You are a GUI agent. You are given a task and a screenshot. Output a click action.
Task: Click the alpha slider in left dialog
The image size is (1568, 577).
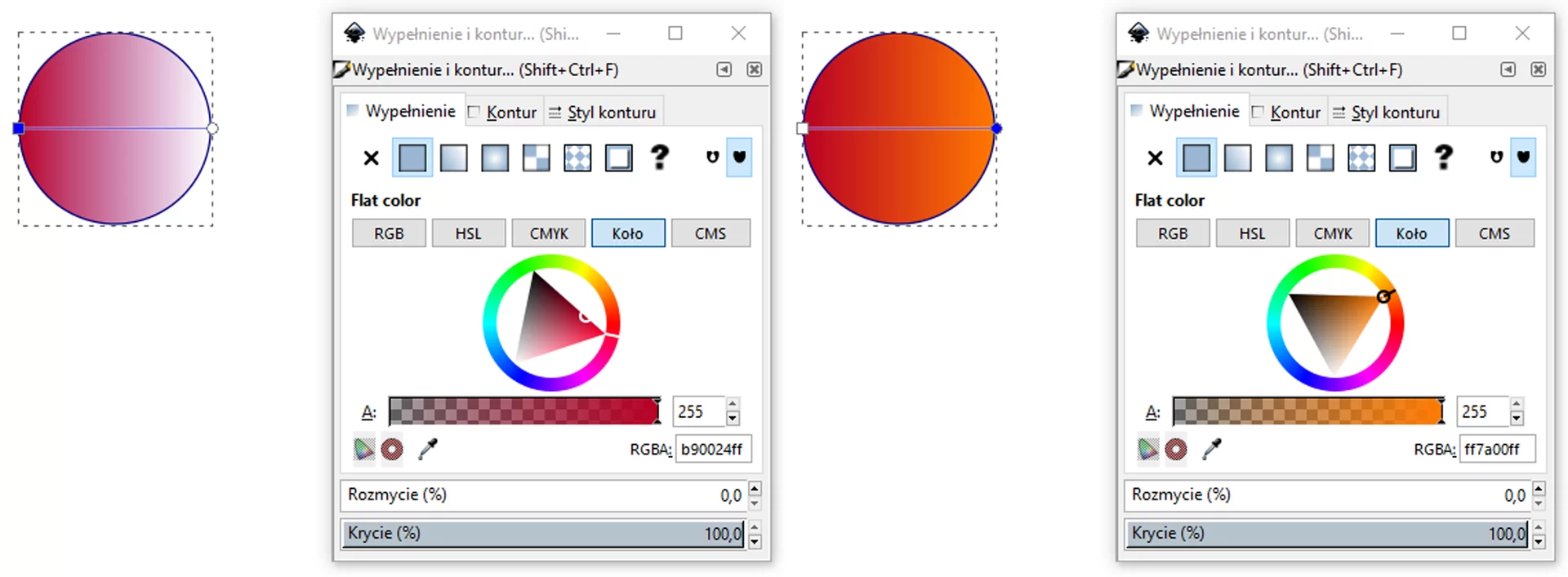pos(525,411)
